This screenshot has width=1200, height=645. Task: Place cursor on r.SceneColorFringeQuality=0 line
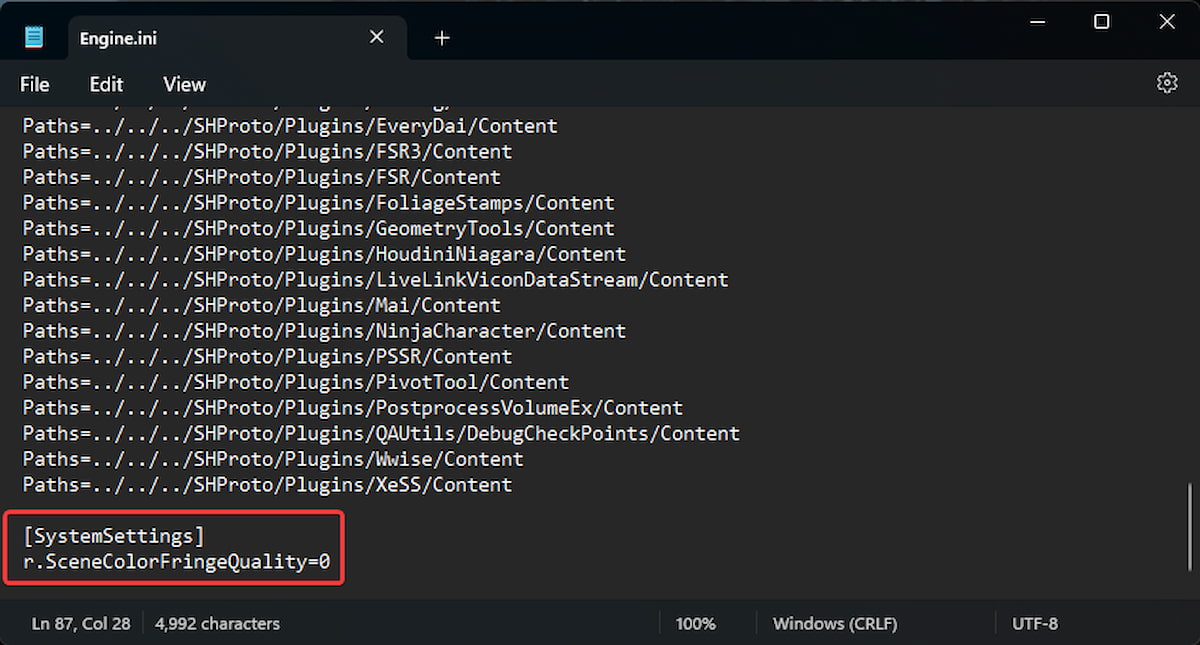pos(176,562)
